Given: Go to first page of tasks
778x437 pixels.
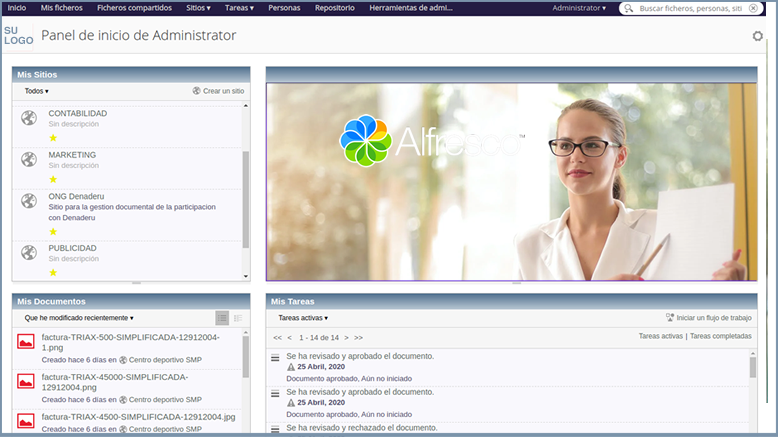Looking at the screenshot, I should pyautogui.click(x=277, y=337).
